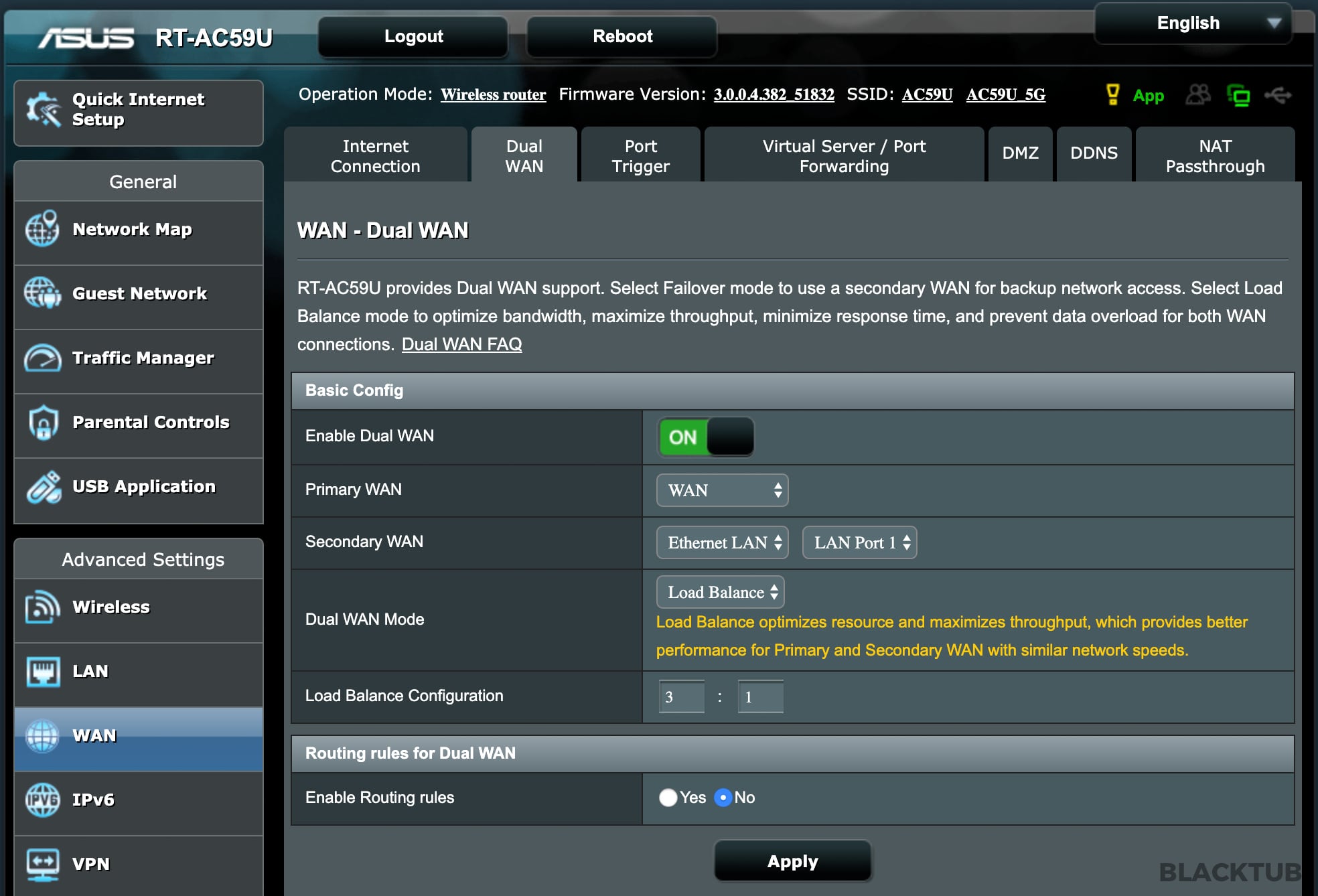1318x896 pixels.
Task: Select No for Enable Routing rules
Action: pyautogui.click(x=722, y=797)
